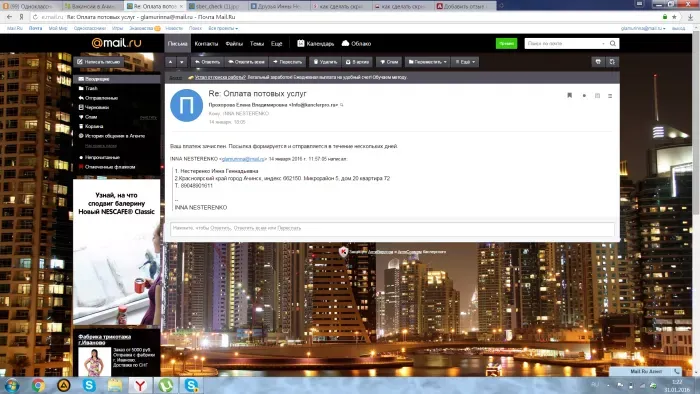Click the Ответить reply button

[x=207, y=62]
